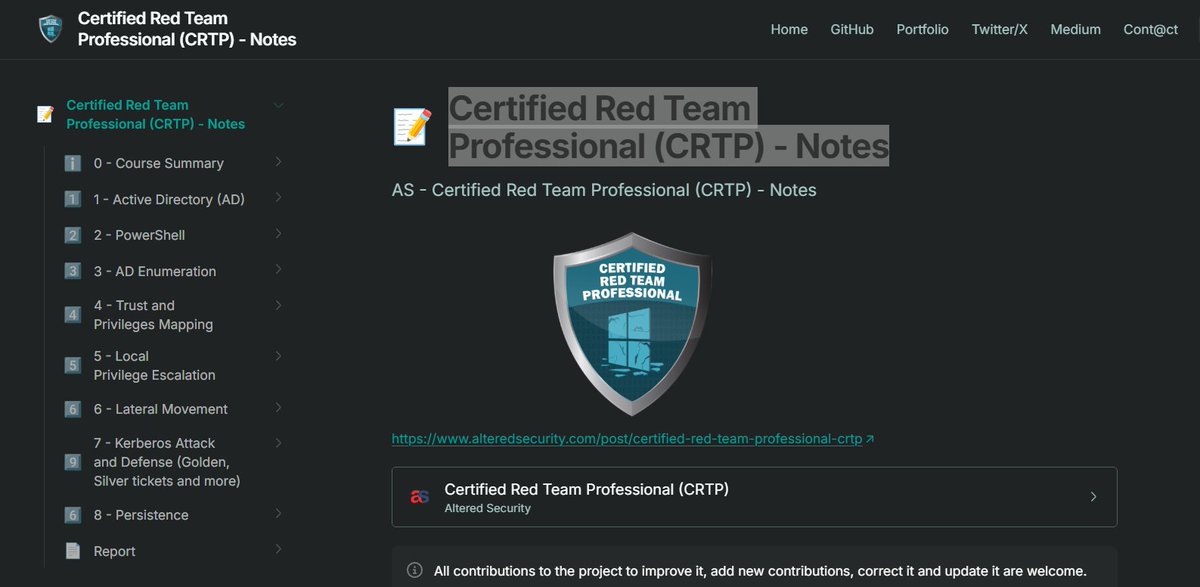Viewport: 1200px width, 587px height.
Task: Click the number icon beside Trust and Privileges Mapping
Action: (x=72, y=315)
